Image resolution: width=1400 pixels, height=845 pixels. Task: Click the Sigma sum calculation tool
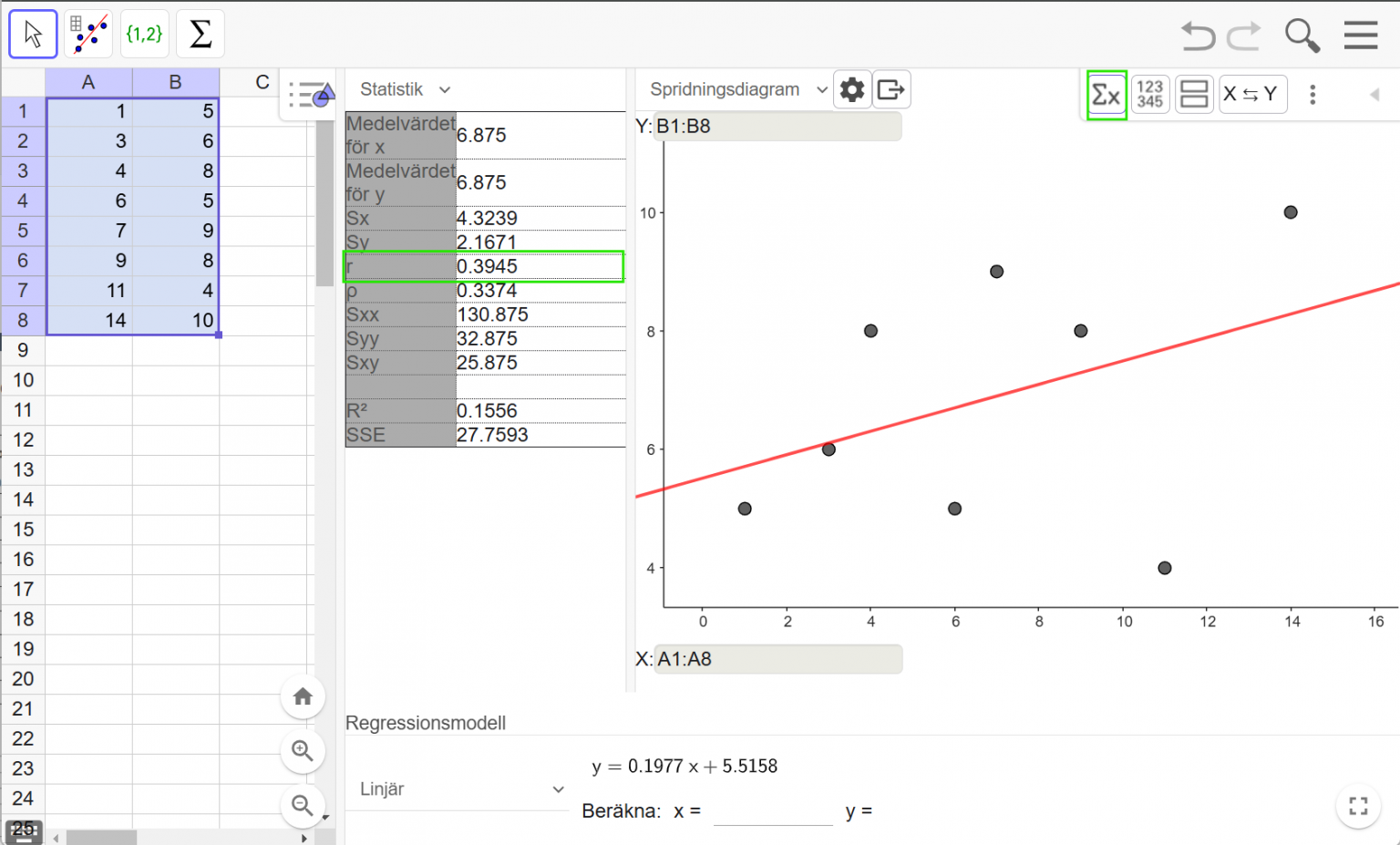pos(200,32)
